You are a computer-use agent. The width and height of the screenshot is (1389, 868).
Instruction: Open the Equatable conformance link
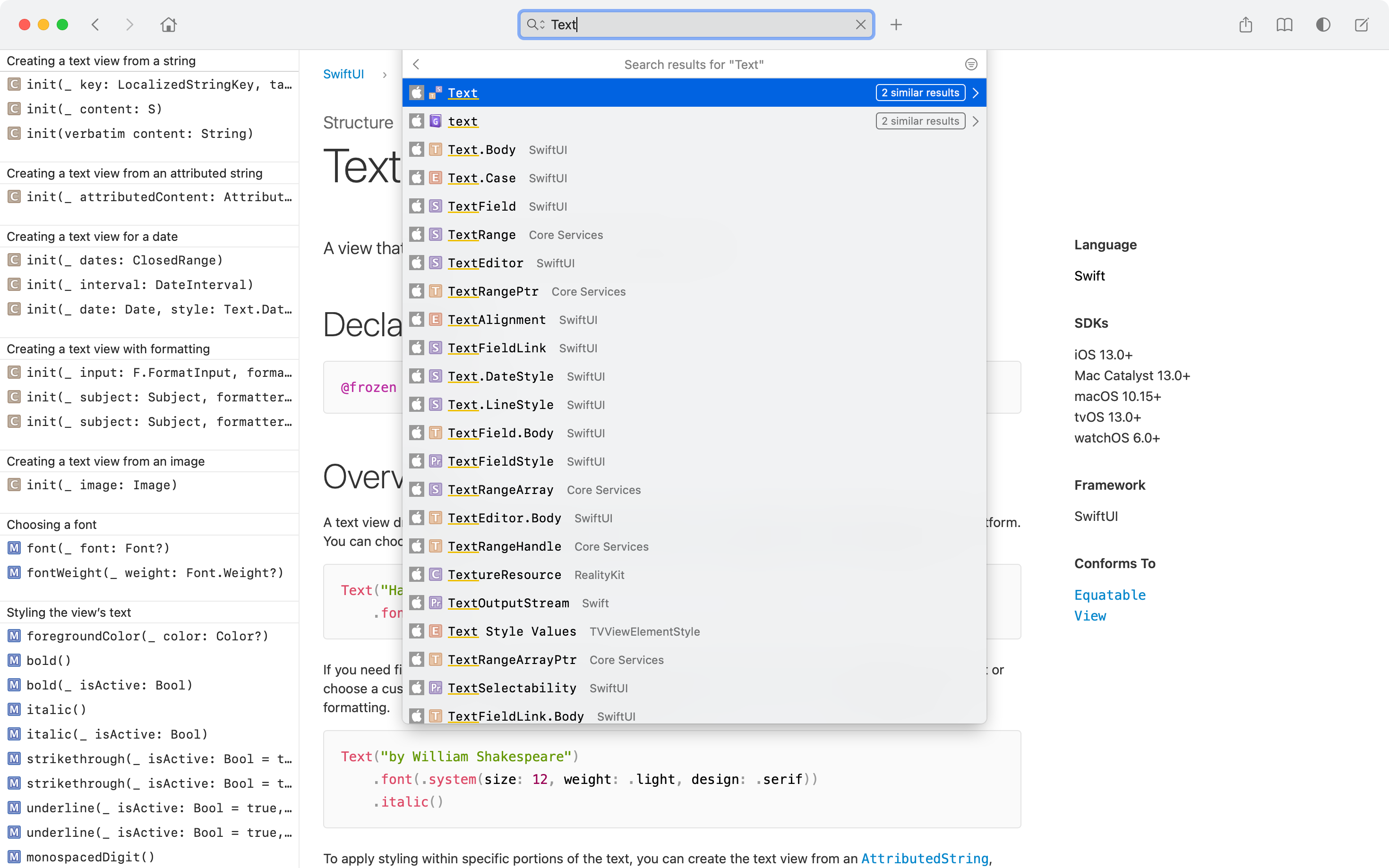tap(1109, 595)
